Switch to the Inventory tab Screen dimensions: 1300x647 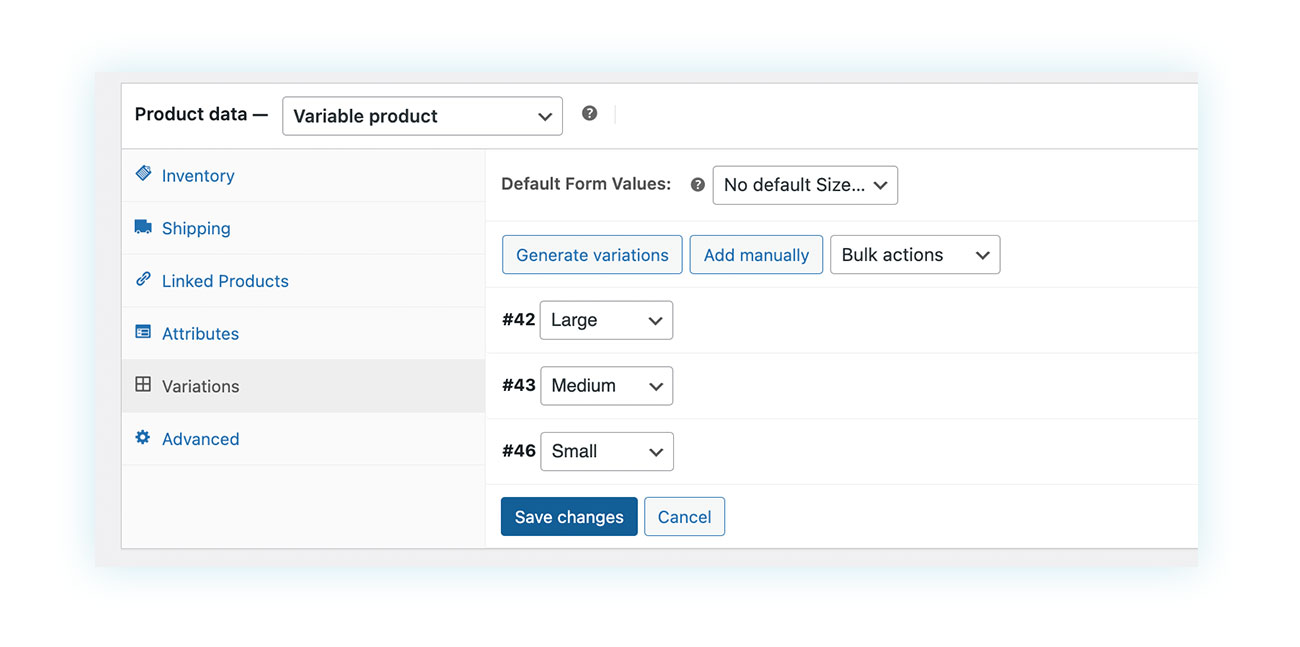(303, 176)
